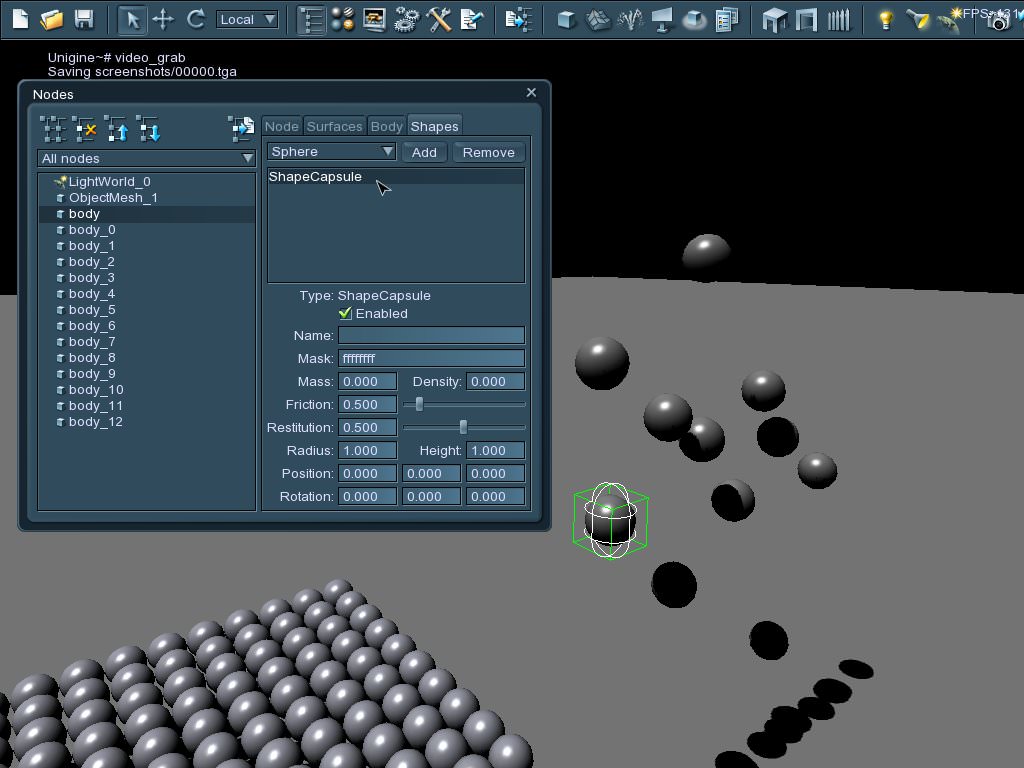Open the Local coordinate space dropdown

[x=247, y=20]
